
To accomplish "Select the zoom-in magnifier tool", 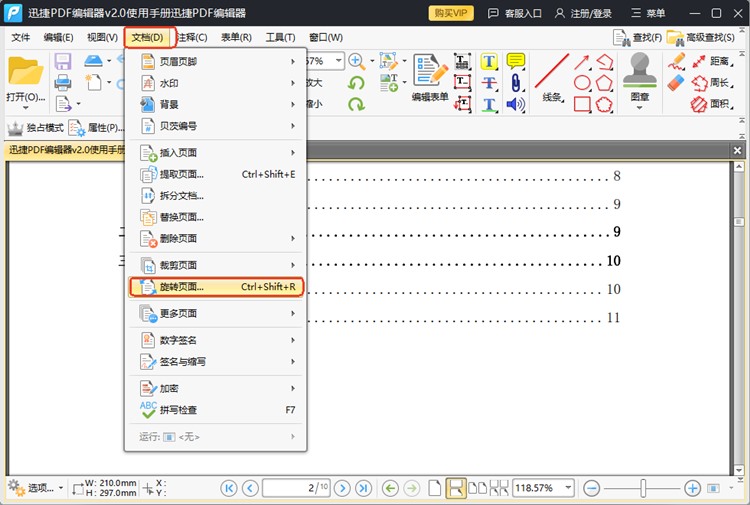I will point(356,61).
